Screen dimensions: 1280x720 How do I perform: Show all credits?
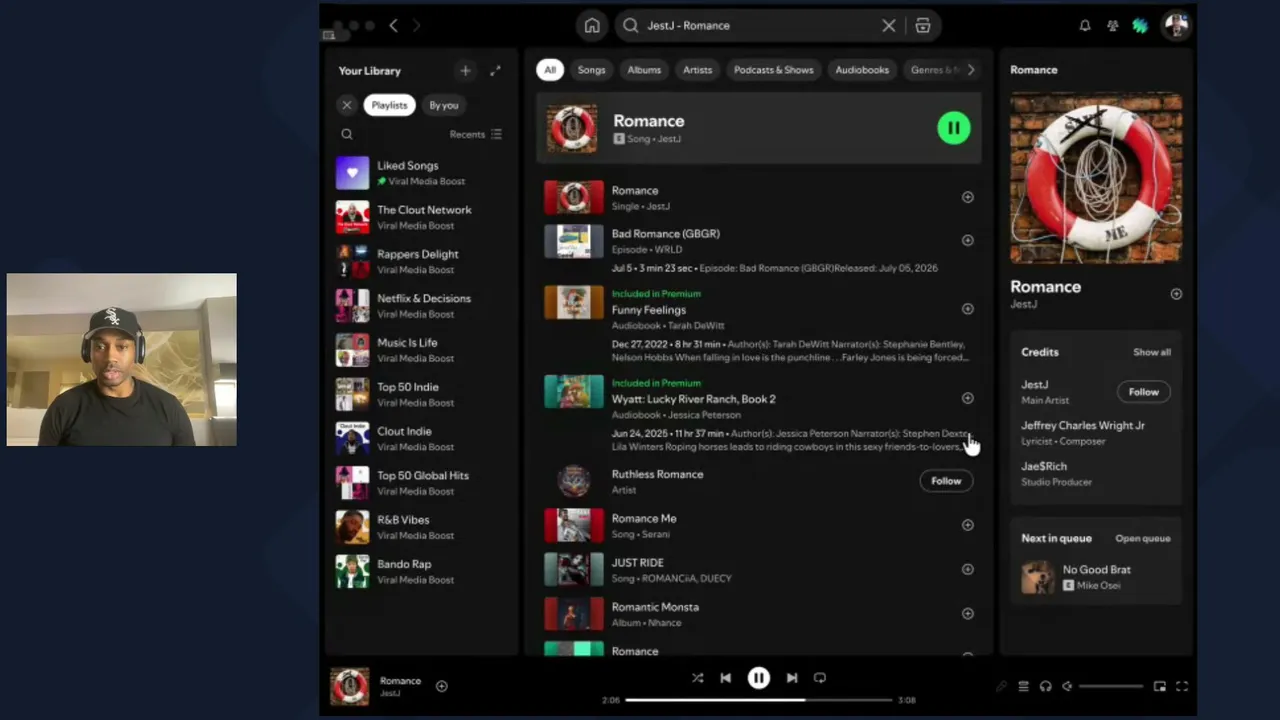(x=1152, y=352)
